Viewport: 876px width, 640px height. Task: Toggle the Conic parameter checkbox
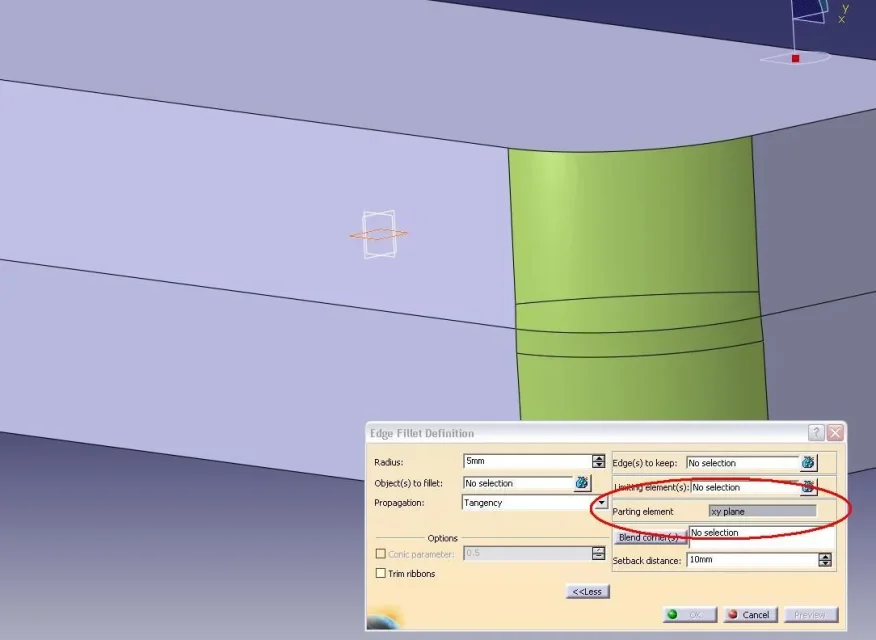(x=380, y=554)
